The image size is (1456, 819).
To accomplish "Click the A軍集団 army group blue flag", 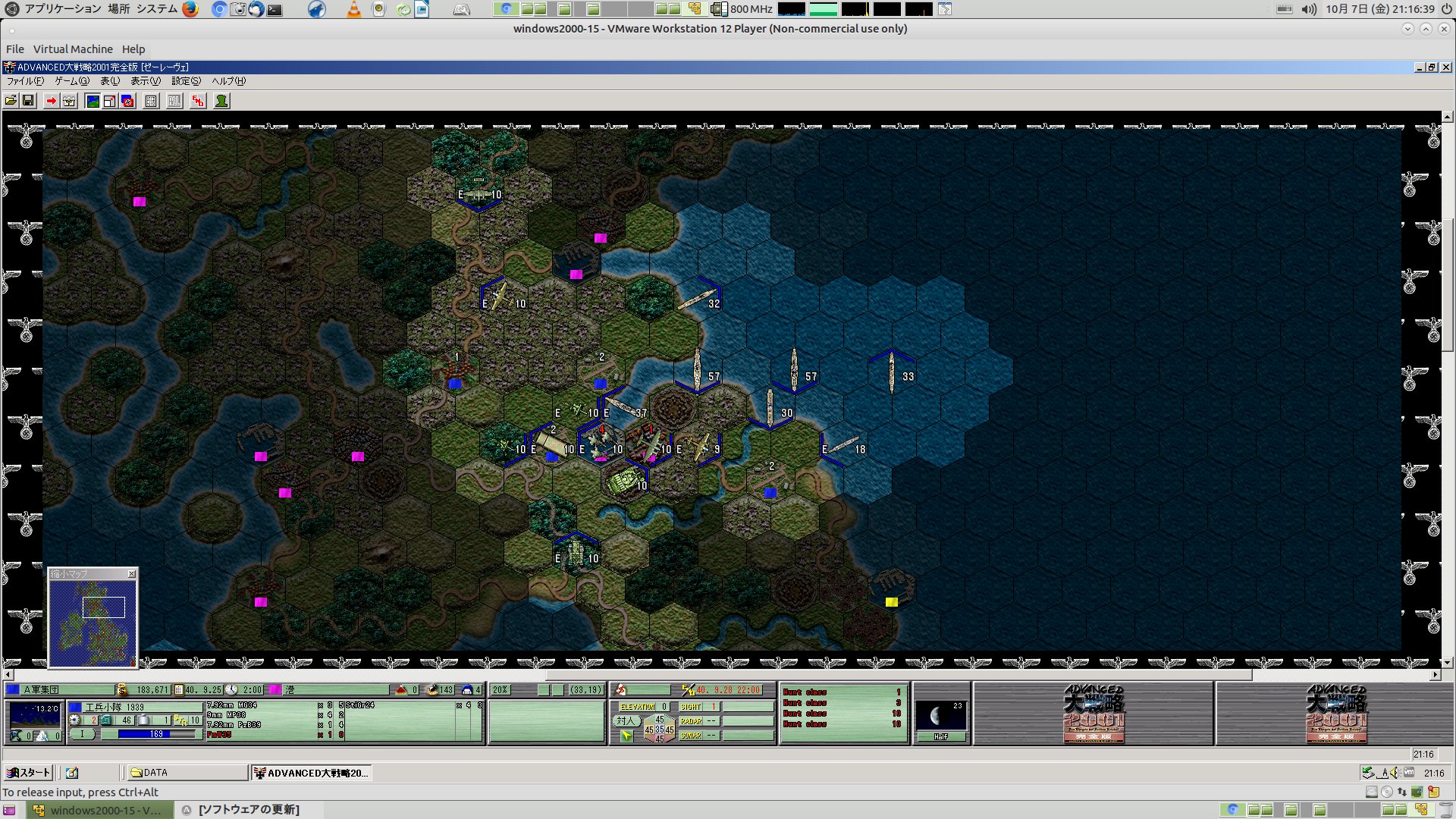I will pyautogui.click(x=13, y=690).
